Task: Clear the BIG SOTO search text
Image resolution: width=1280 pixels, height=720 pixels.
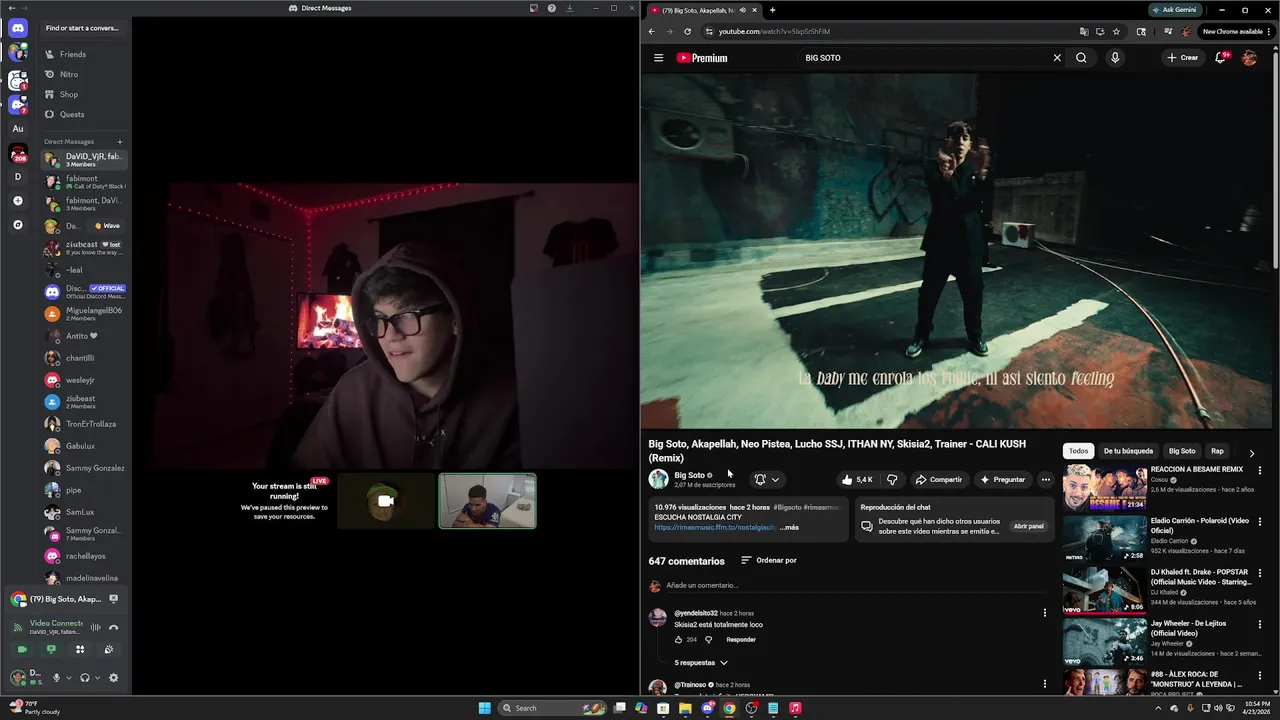Action: tap(1057, 58)
